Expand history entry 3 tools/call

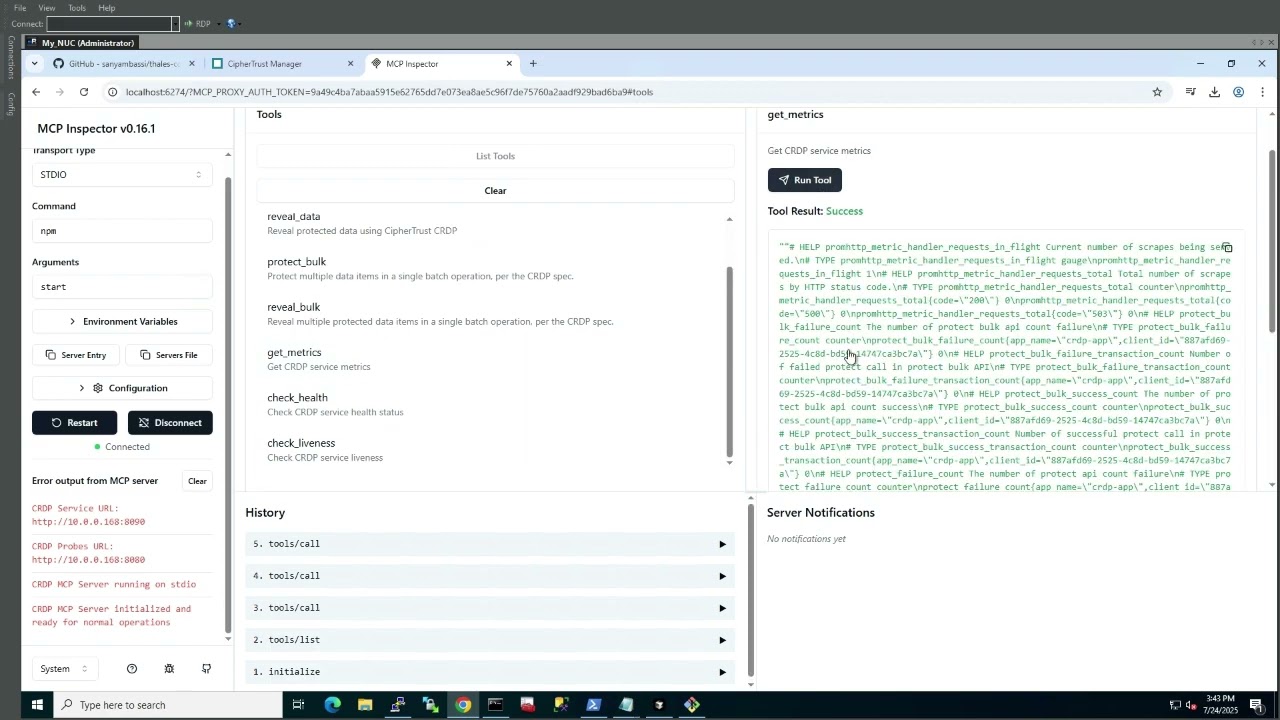pos(490,608)
